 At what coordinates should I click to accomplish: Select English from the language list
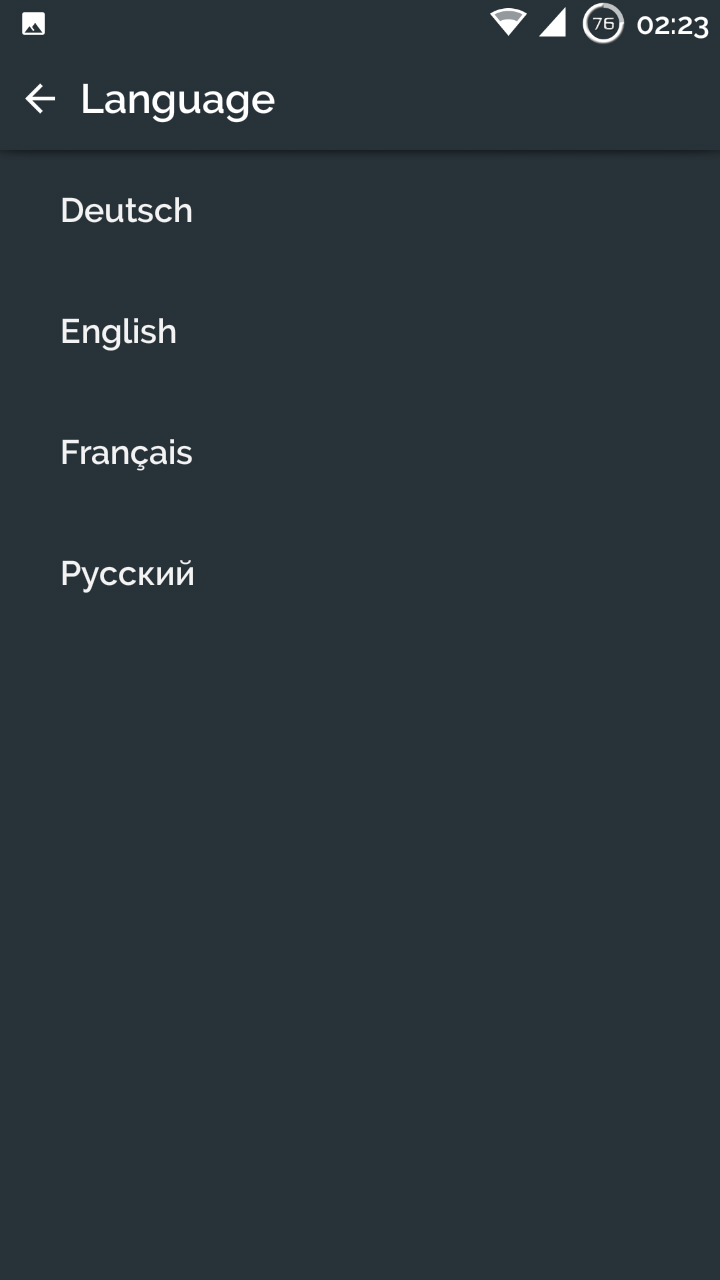[360, 331]
